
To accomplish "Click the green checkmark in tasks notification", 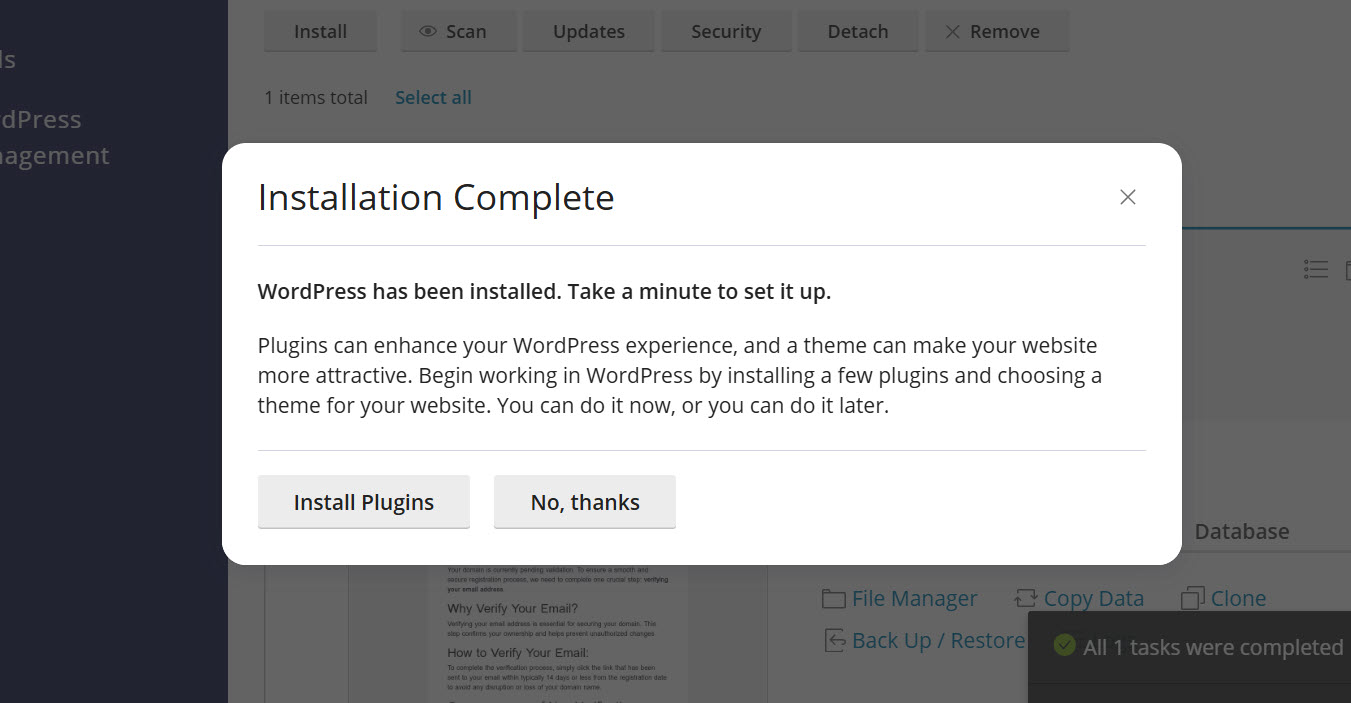I will tap(1065, 646).
